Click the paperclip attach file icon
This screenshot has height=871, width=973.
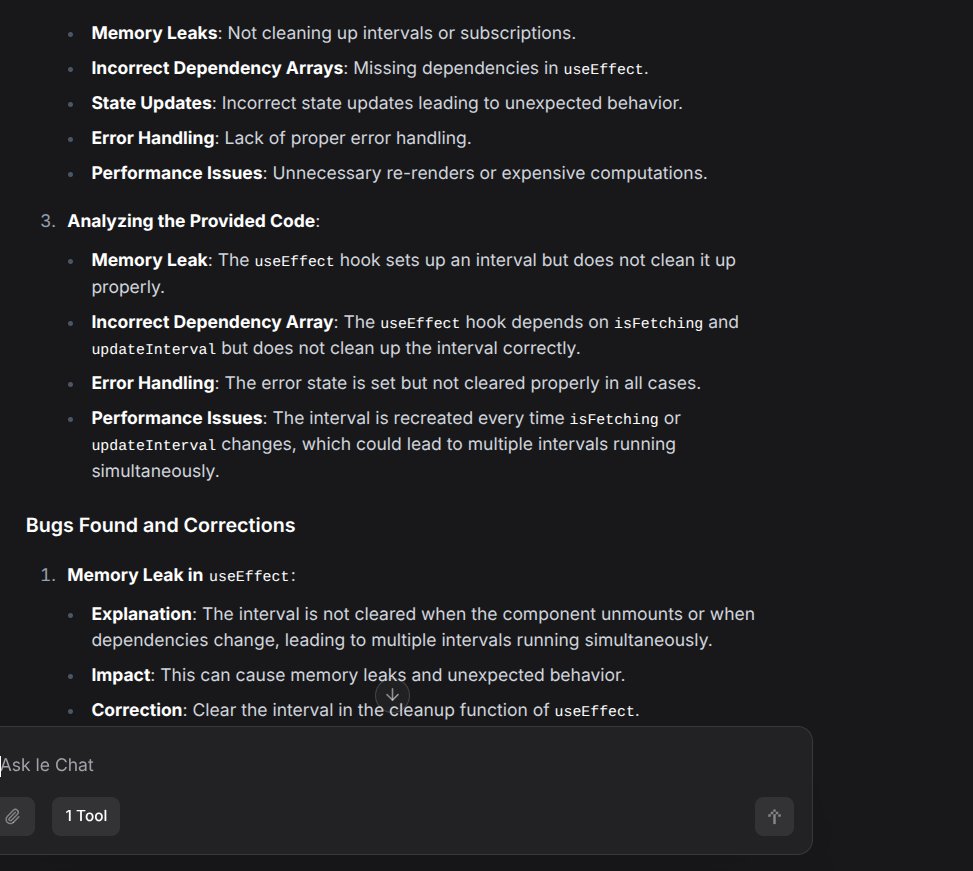[12, 816]
